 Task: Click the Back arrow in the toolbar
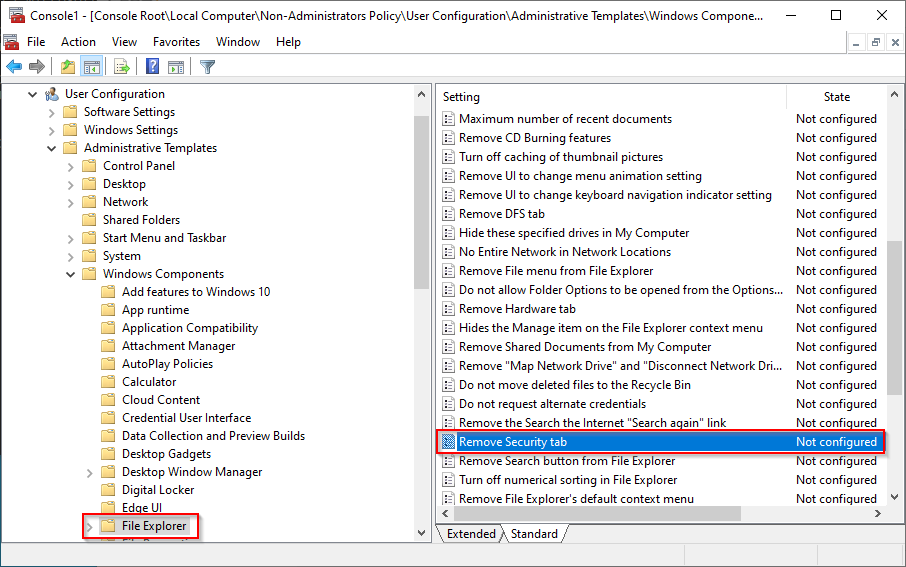coord(14,67)
